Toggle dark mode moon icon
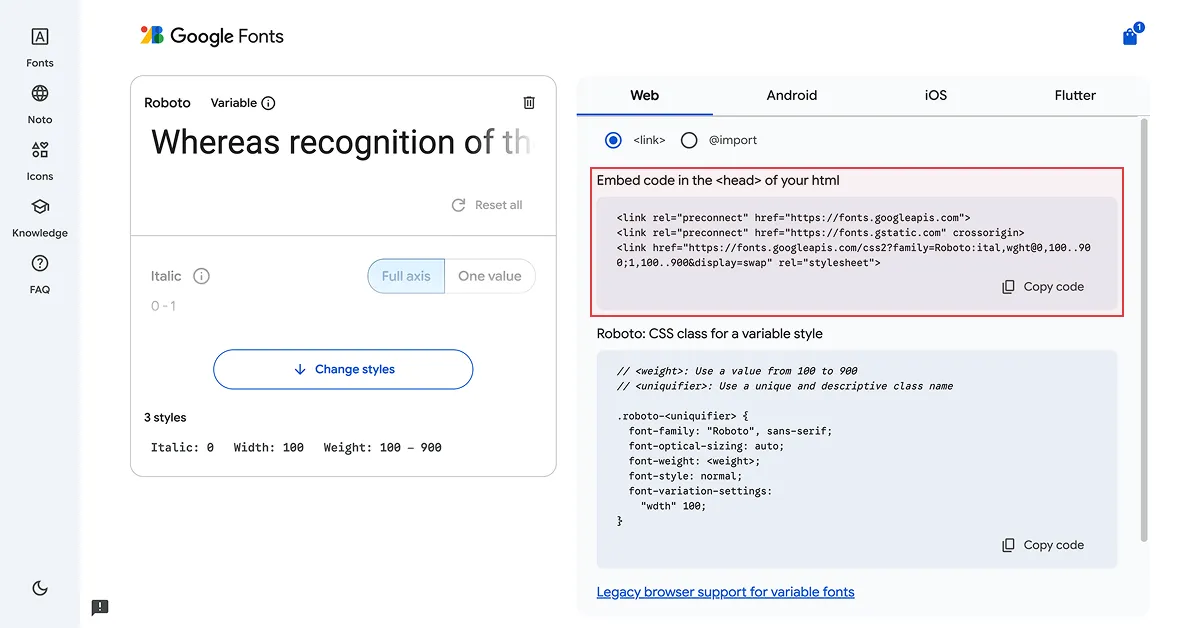Screen dimensions: 1200x628 40,588
